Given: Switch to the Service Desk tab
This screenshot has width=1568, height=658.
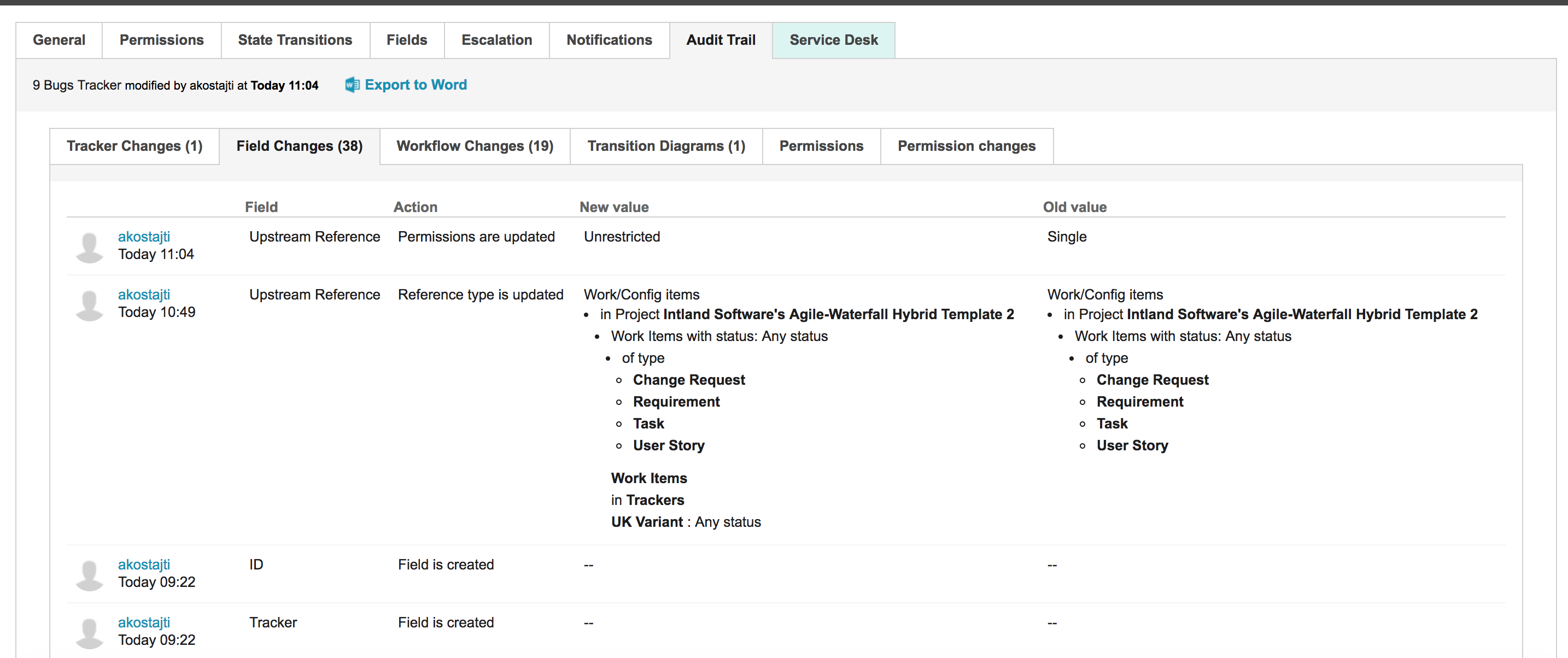Looking at the screenshot, I should [833, 39].
